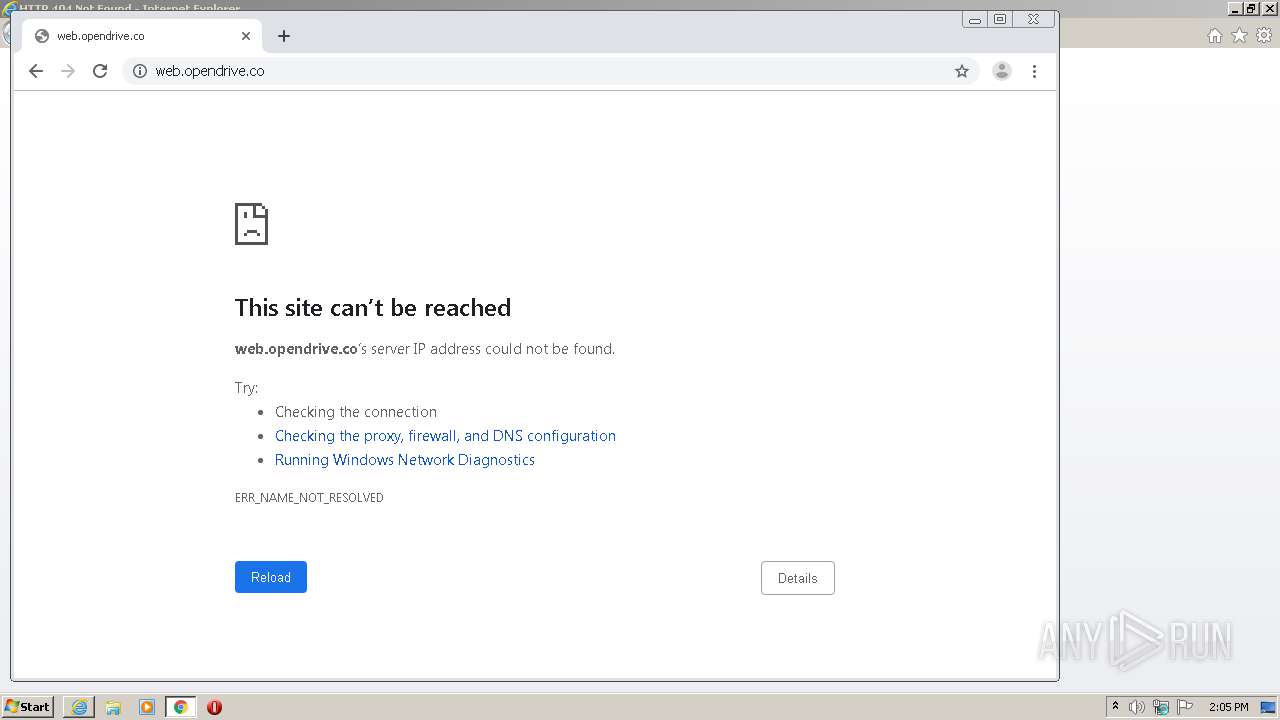Open Internet Explorer Favorites star
The width and height of the screenshot is (1280, 720).
click(1239, 36)
